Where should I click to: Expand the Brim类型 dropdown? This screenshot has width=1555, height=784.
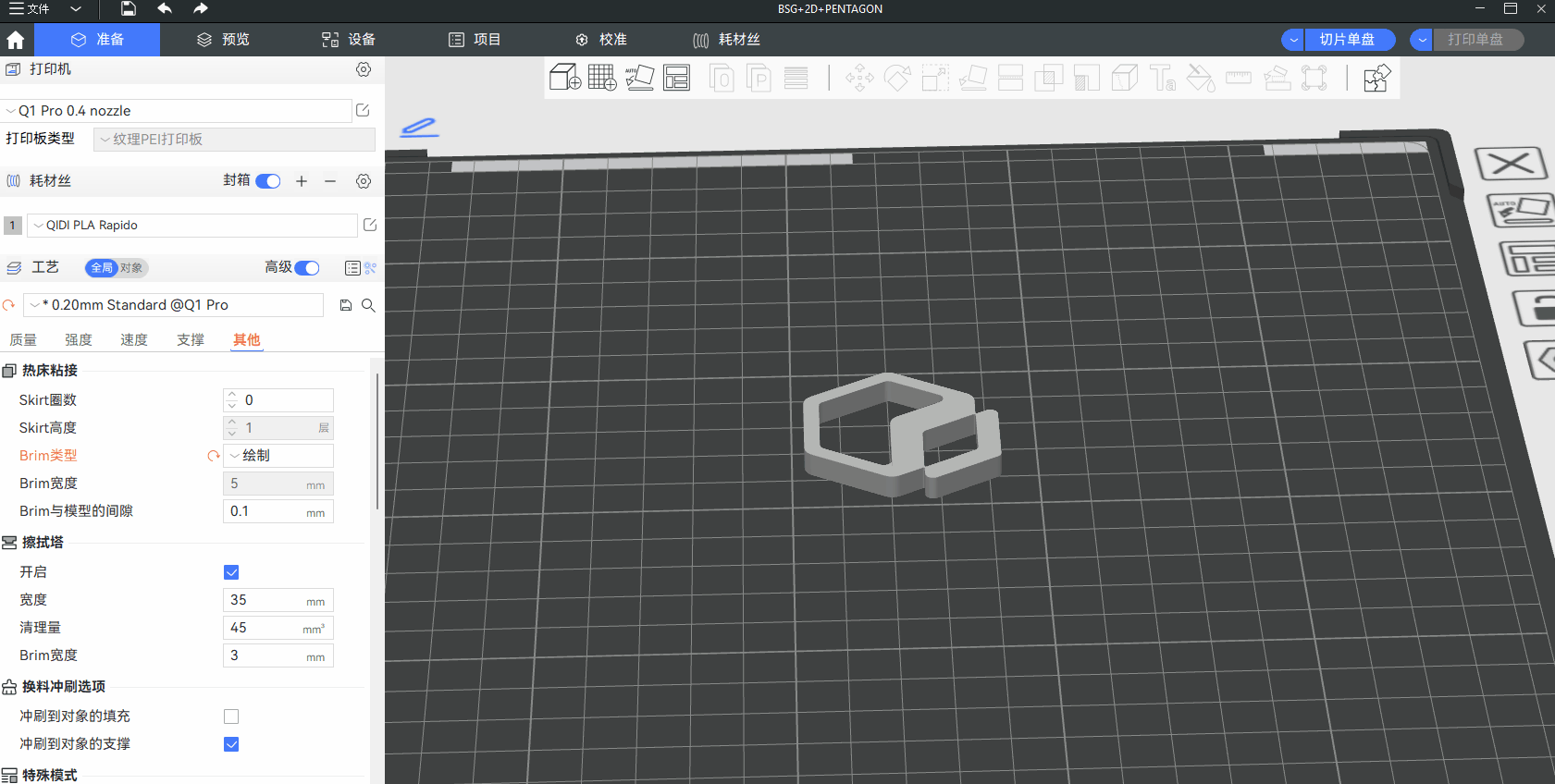tap(278, 456)
